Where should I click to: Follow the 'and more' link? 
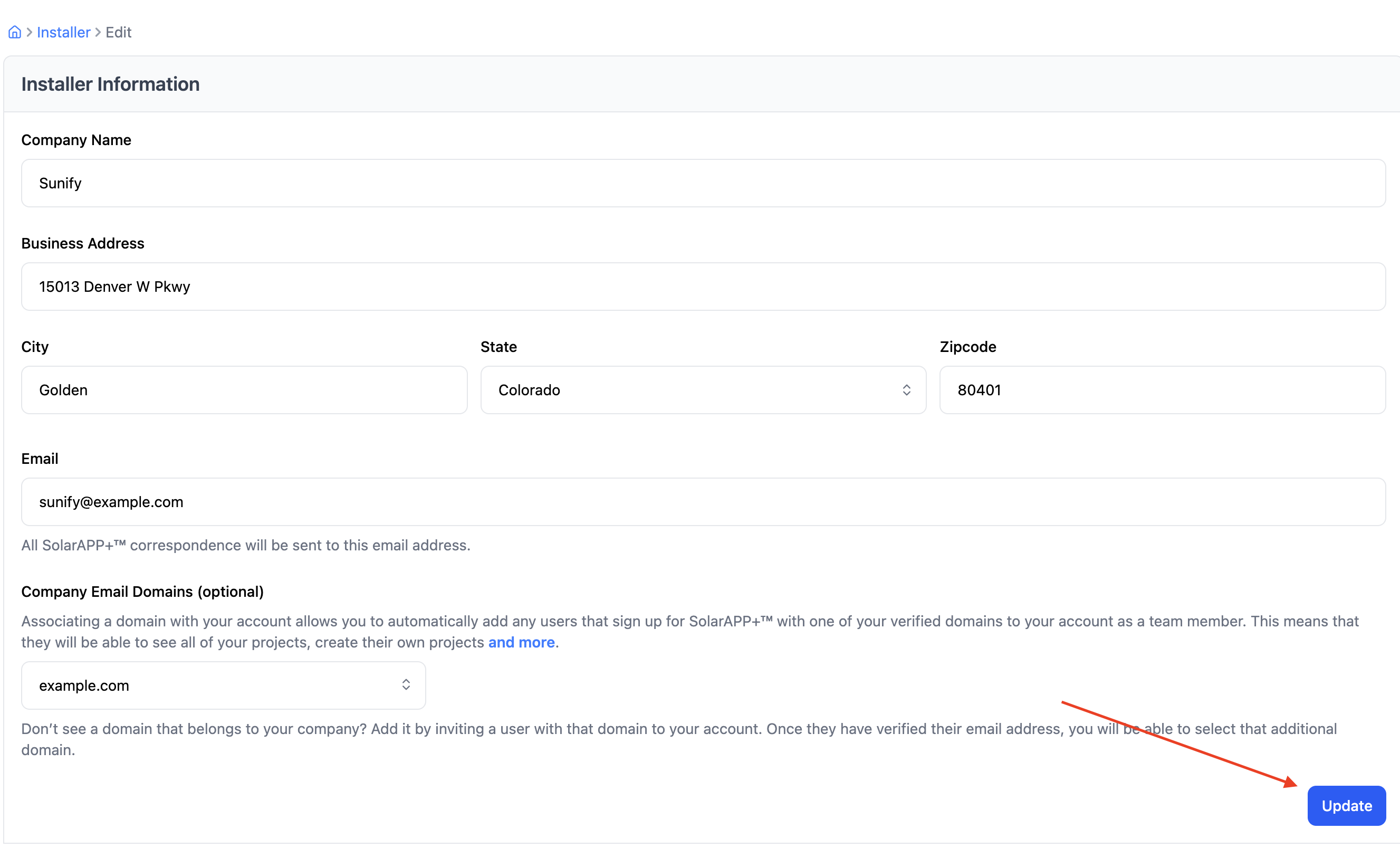coord(521,642)
